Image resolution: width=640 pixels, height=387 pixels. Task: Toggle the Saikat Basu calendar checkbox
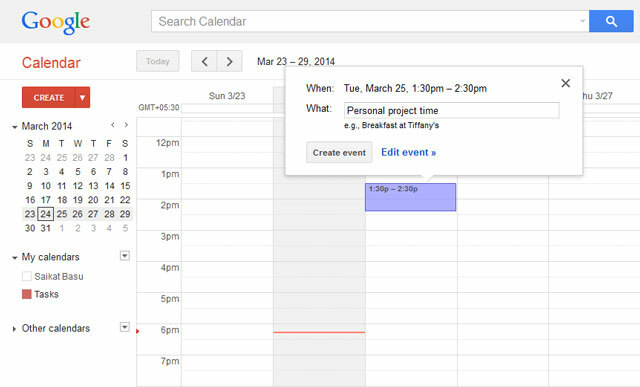point(27,276)
